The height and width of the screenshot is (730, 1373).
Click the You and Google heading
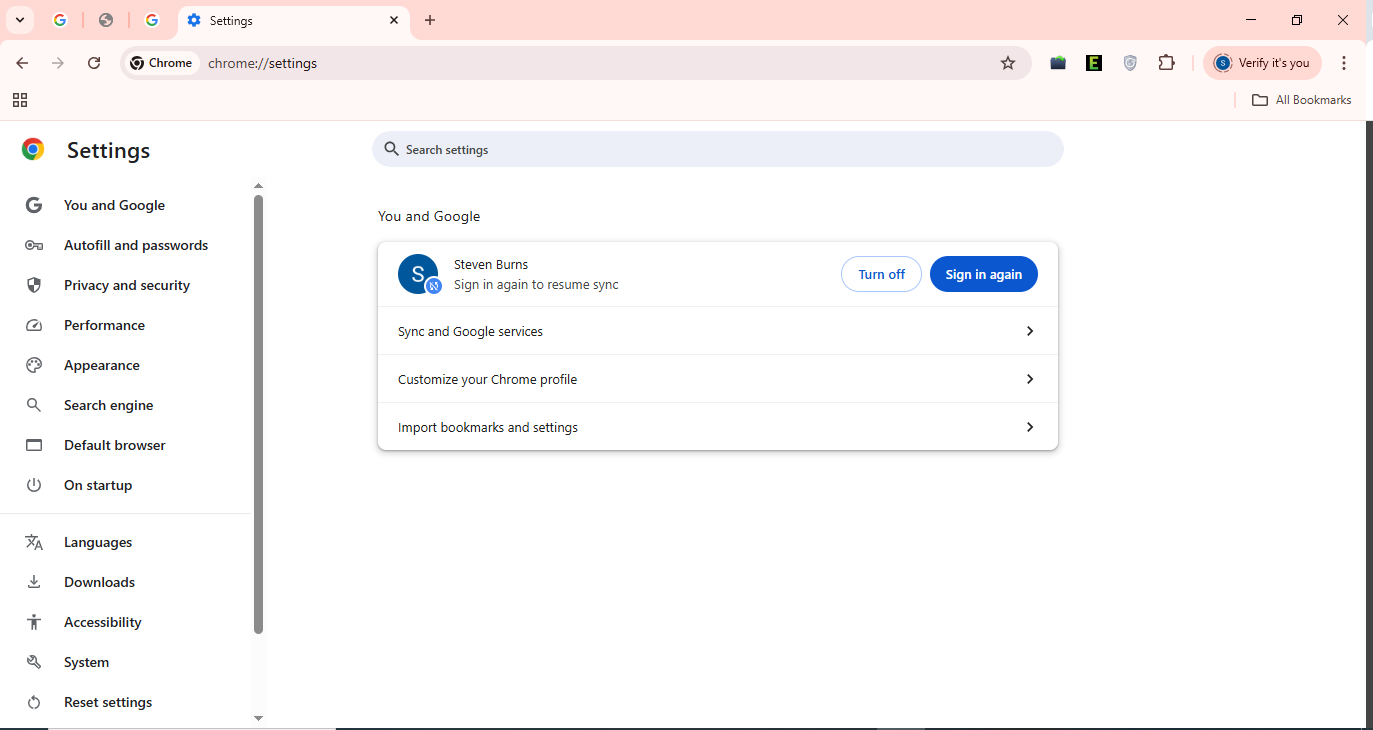(429, 216)
